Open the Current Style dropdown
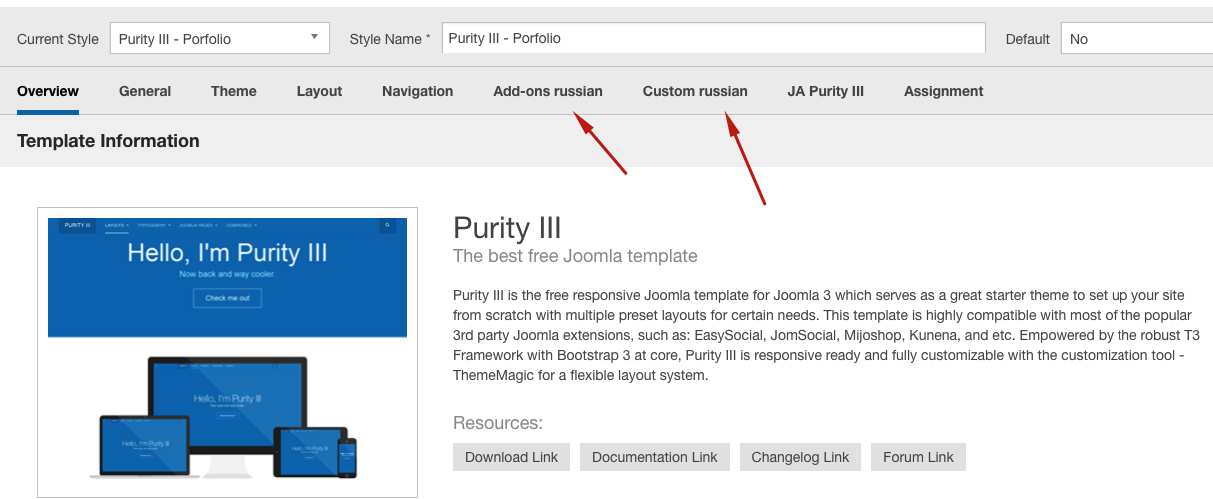The height and width of the screenshot is (499, 1213). pyautogui.click(x=219, y=39)
